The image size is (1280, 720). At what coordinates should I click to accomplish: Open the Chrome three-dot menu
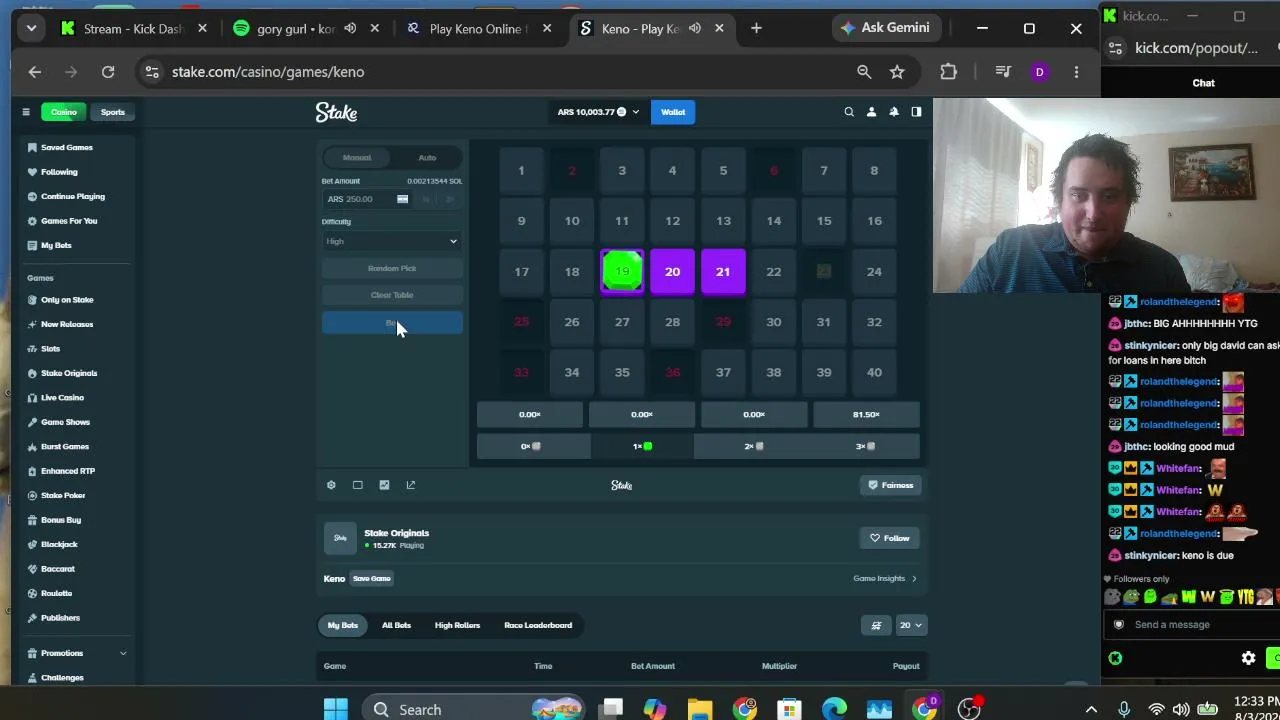point(1076,72)
